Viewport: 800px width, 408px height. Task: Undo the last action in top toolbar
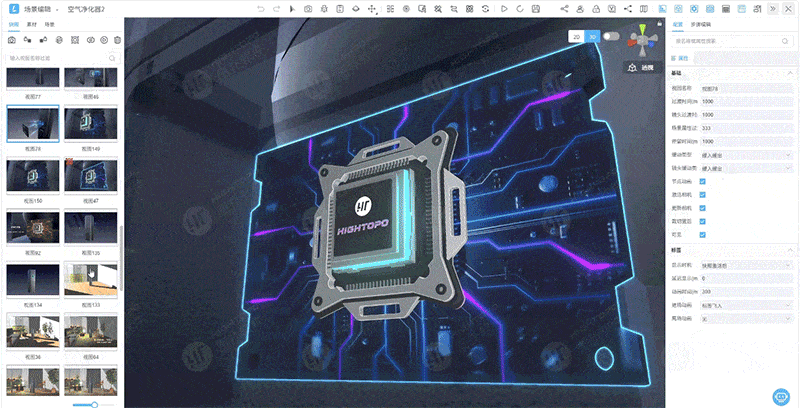[x=261, y=9]
